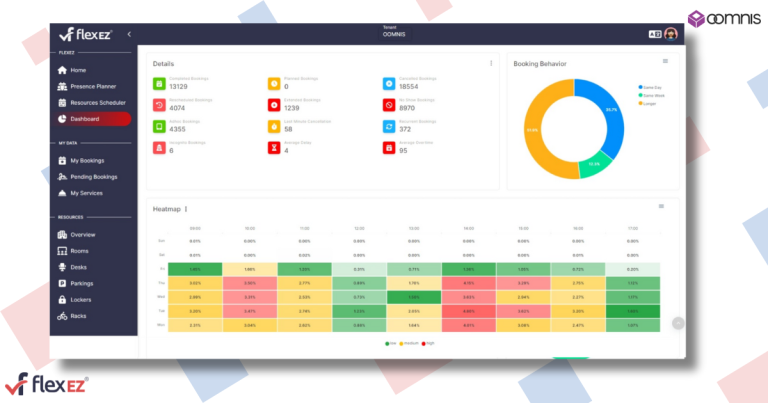
Task: Open the Heatmap chart hamburger menu
Action: tap(661, 206)
